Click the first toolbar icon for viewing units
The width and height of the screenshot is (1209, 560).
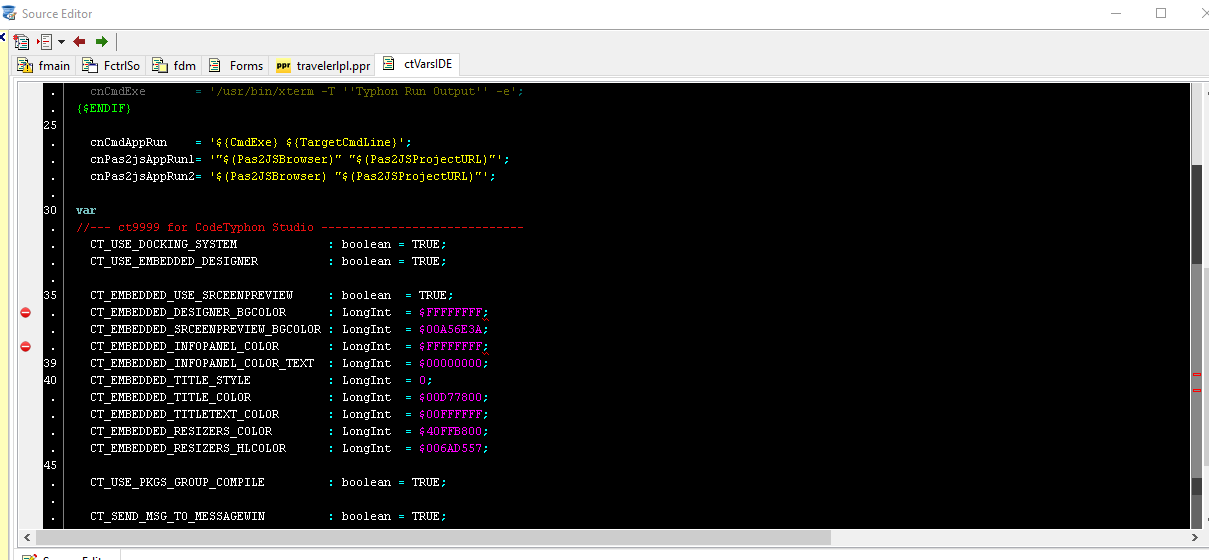point(21,42)
